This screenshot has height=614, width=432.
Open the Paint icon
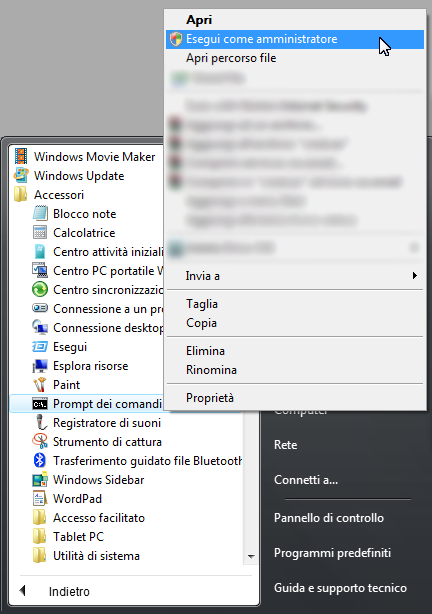40,385
